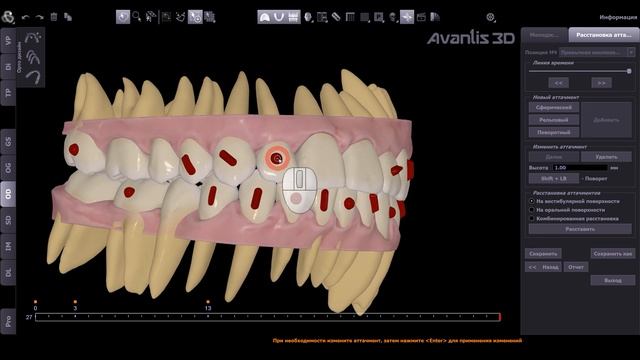The image size is (640, 360).
Task: Undo the last action
Action: [25, 17]
